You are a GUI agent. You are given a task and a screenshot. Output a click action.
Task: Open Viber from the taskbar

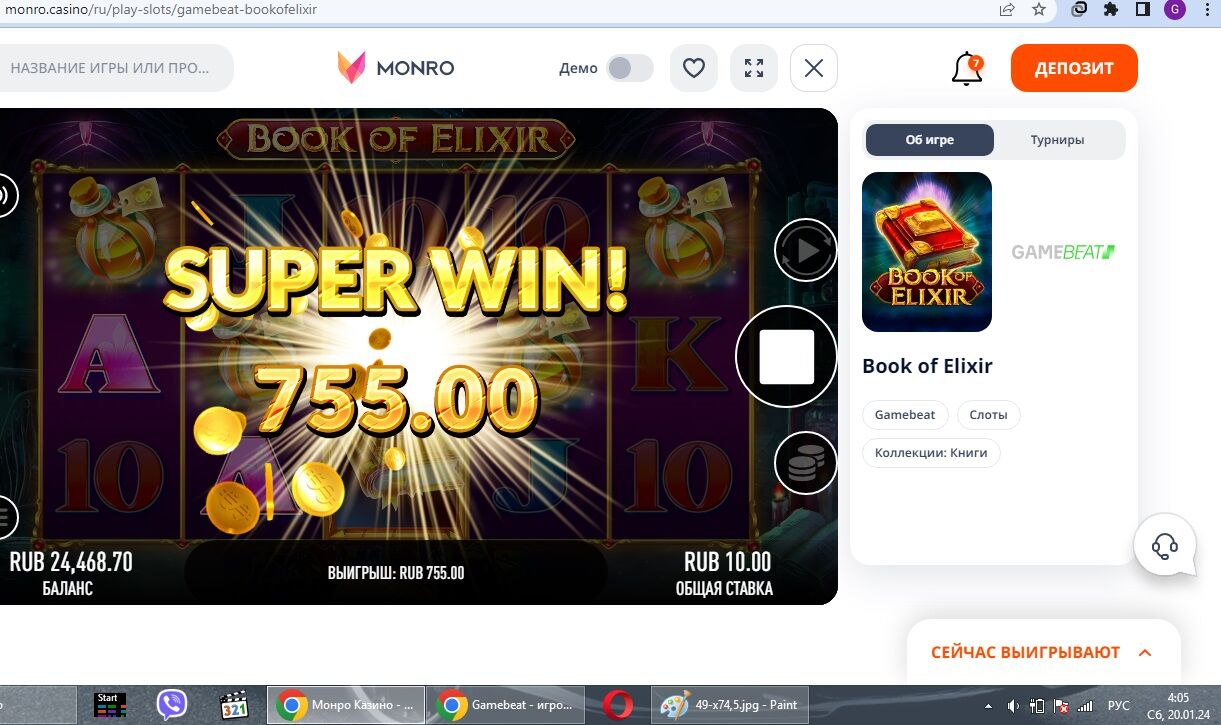(x=172, y=705)
